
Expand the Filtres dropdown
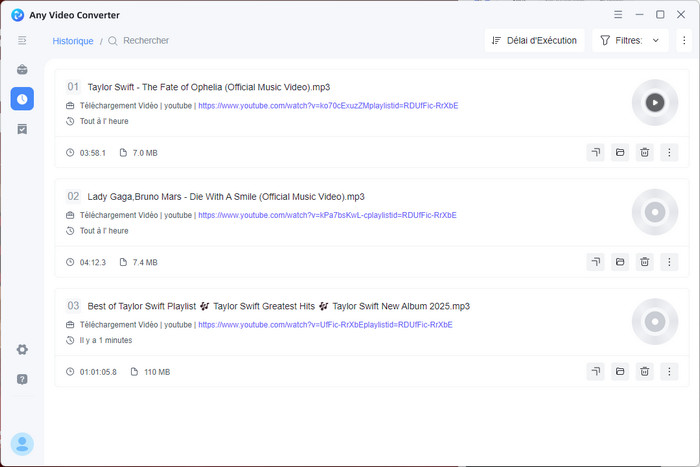click(630, 41)
